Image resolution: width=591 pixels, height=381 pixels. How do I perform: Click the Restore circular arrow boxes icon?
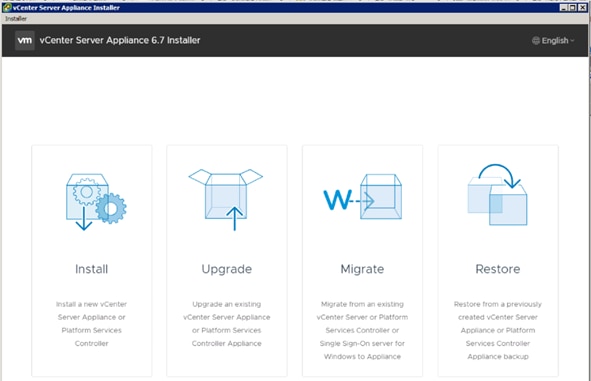click(498, 194)
